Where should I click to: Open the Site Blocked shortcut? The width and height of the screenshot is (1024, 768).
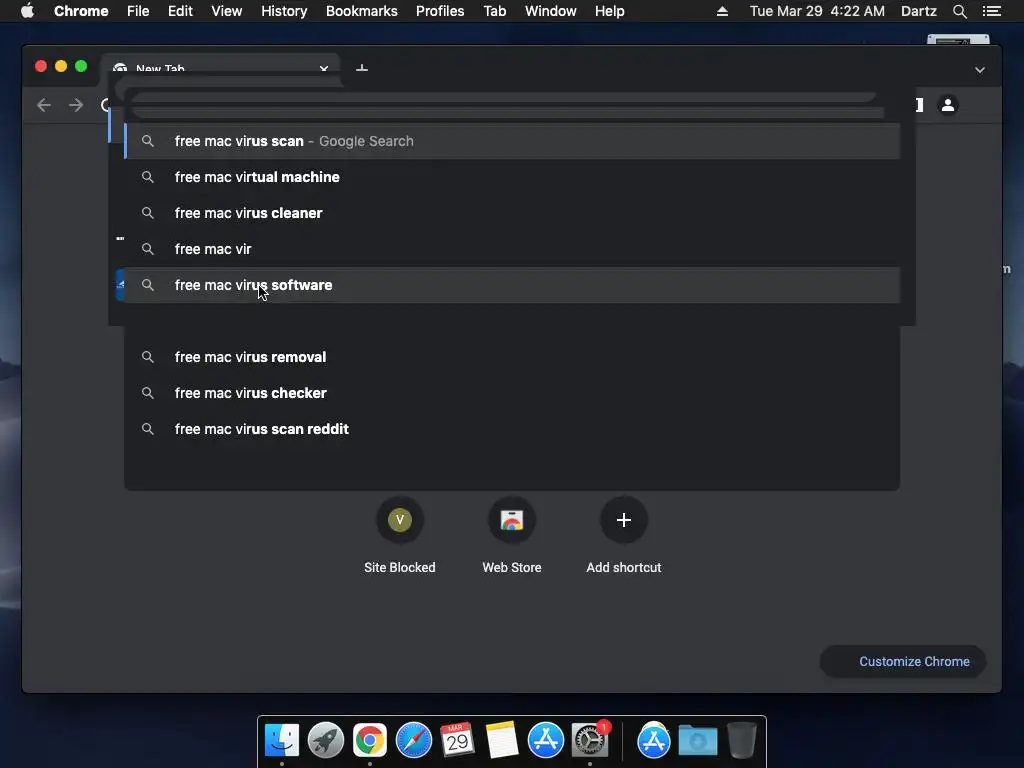tap(400, 536)
